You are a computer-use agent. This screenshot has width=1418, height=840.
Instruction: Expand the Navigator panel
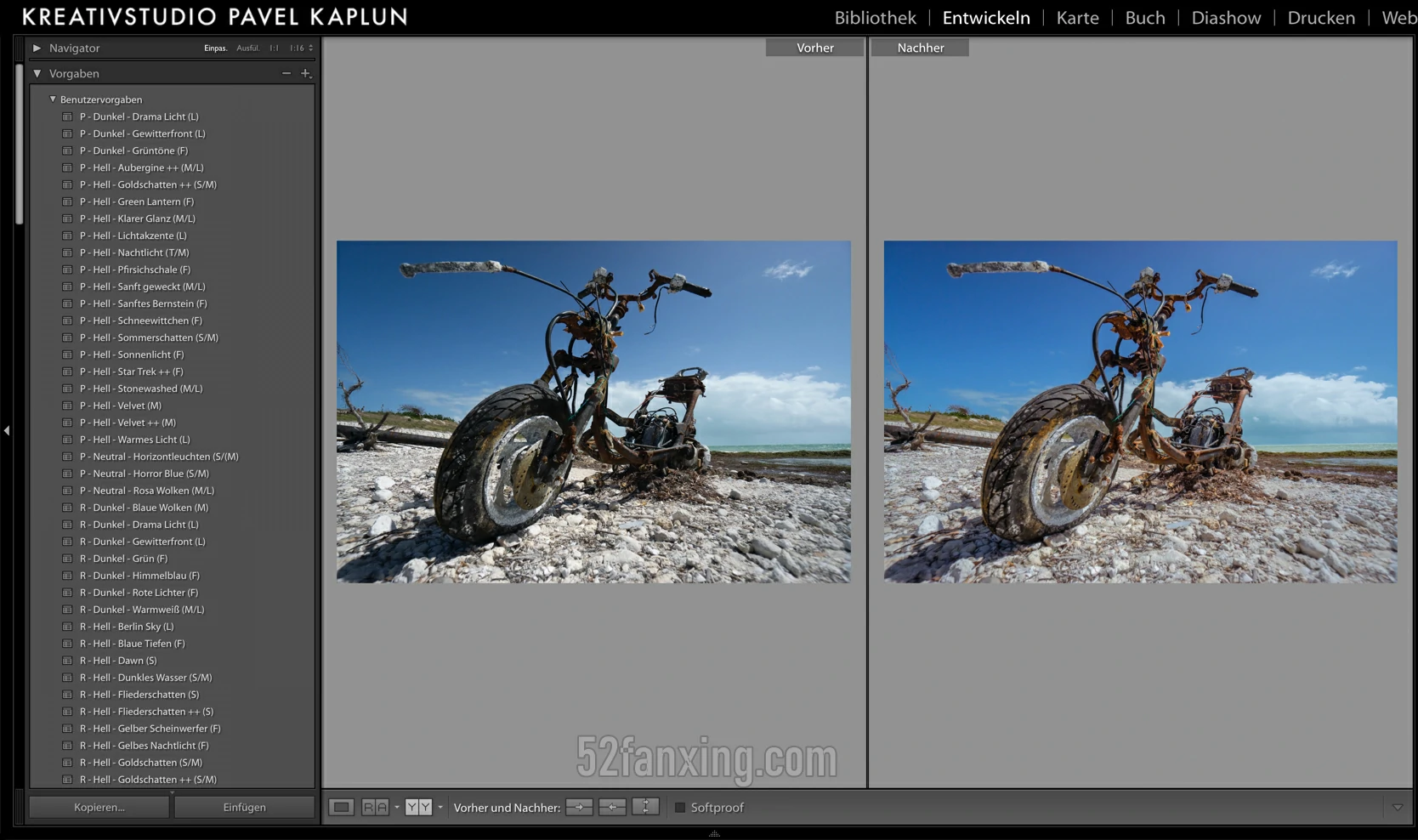click(x=37, y=48)
